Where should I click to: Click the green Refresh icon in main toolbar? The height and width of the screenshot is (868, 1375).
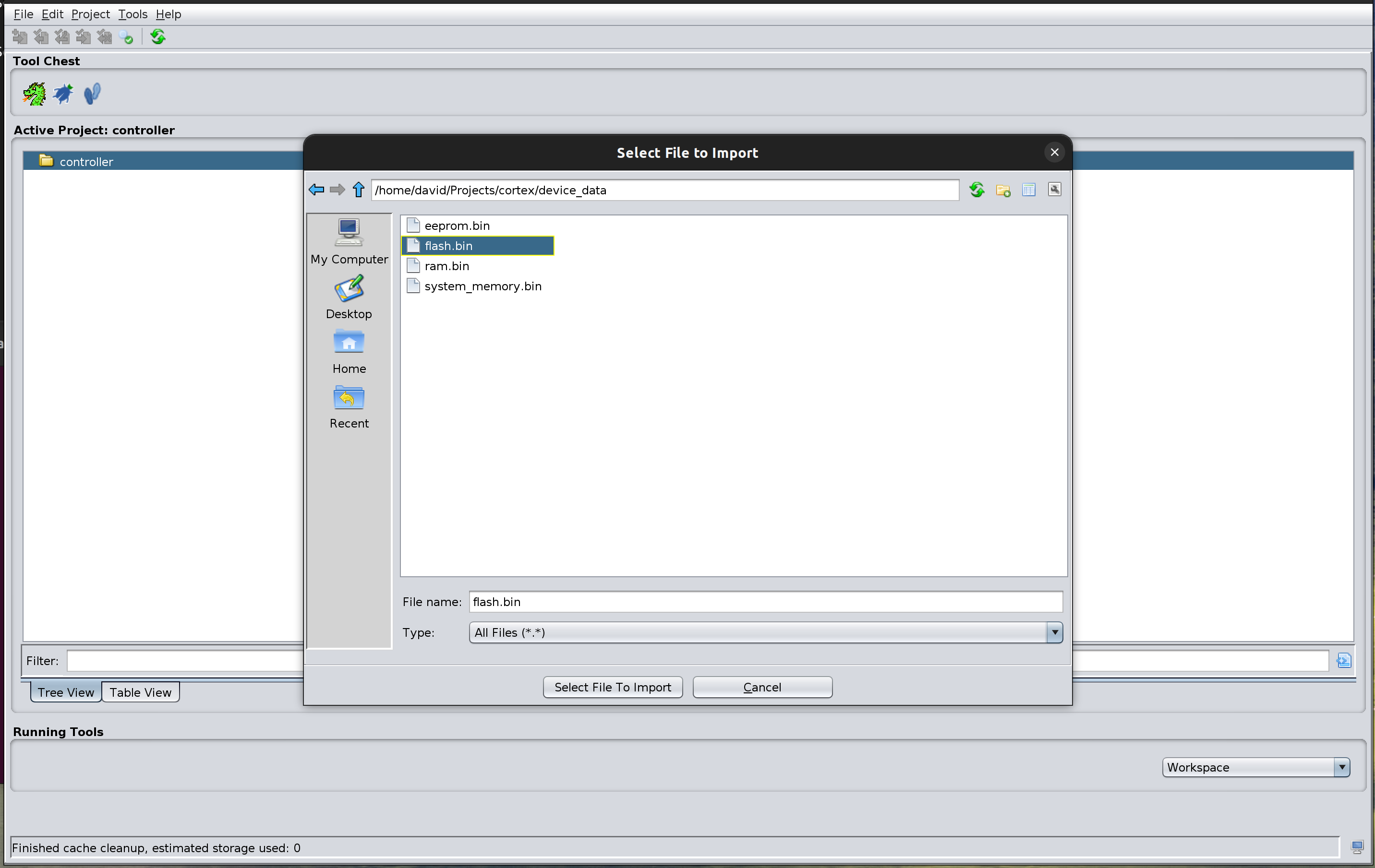click(157, 37)
